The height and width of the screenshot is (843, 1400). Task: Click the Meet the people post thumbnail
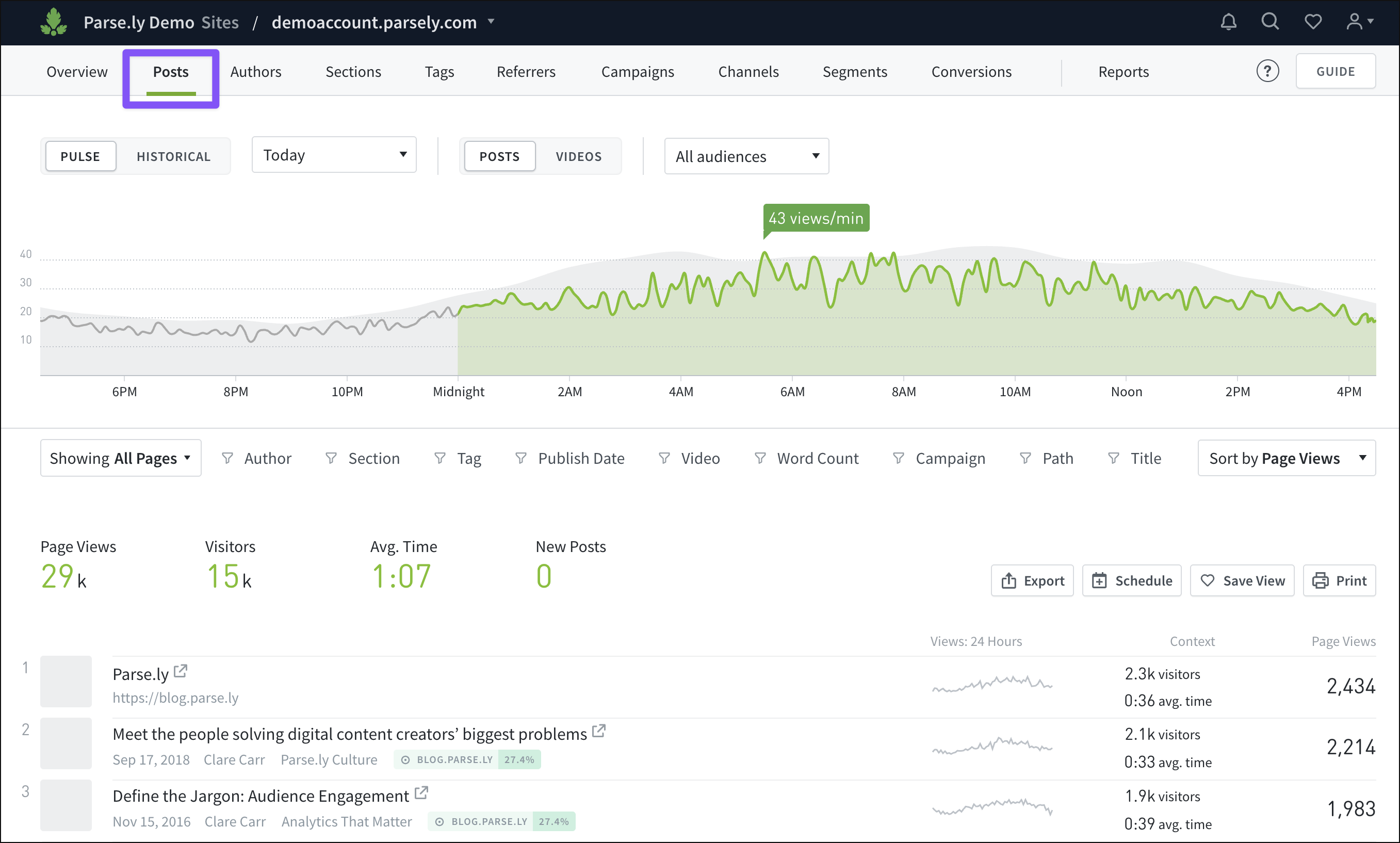66,743
